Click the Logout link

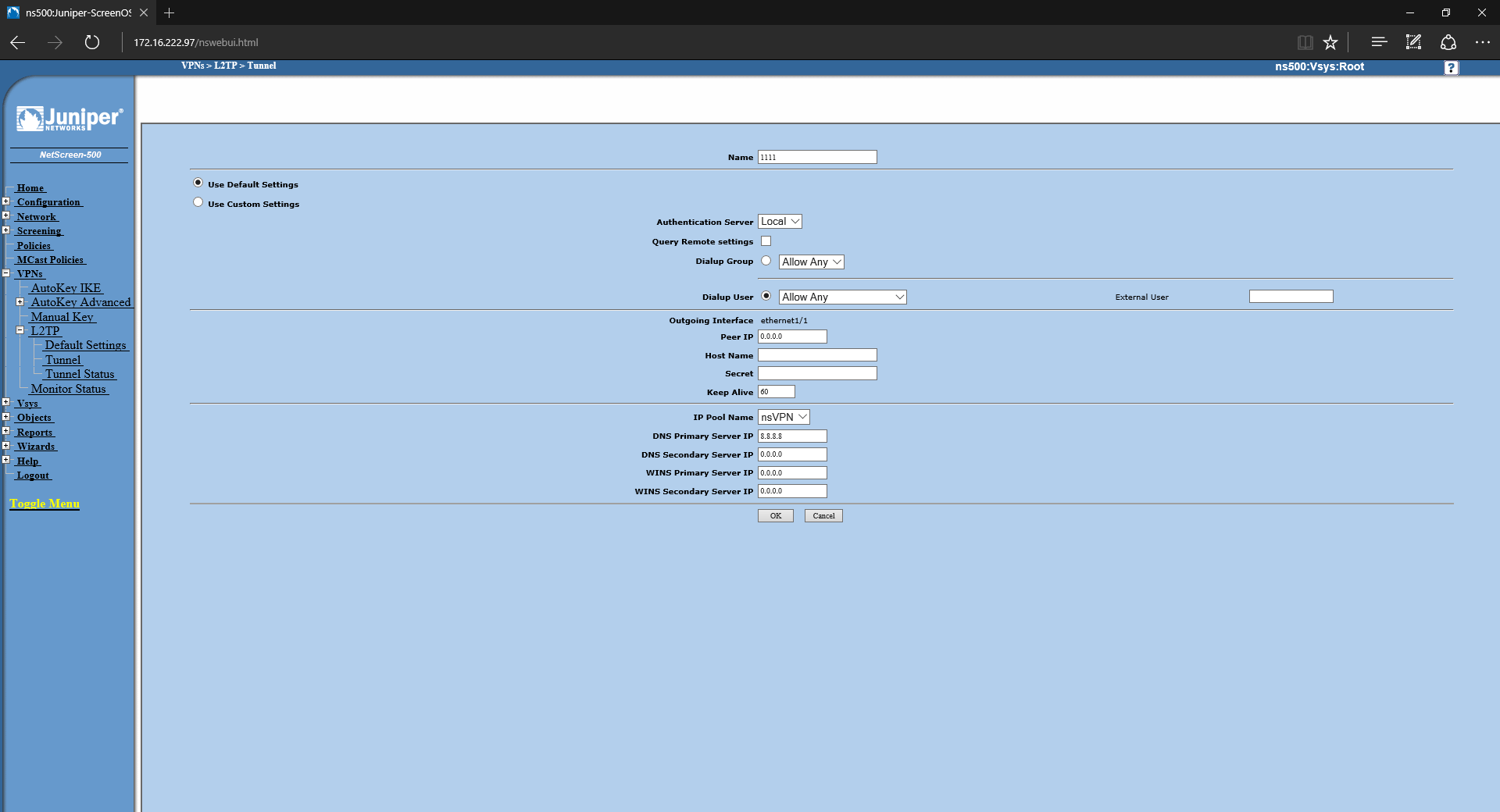click(x=33, y=475)
